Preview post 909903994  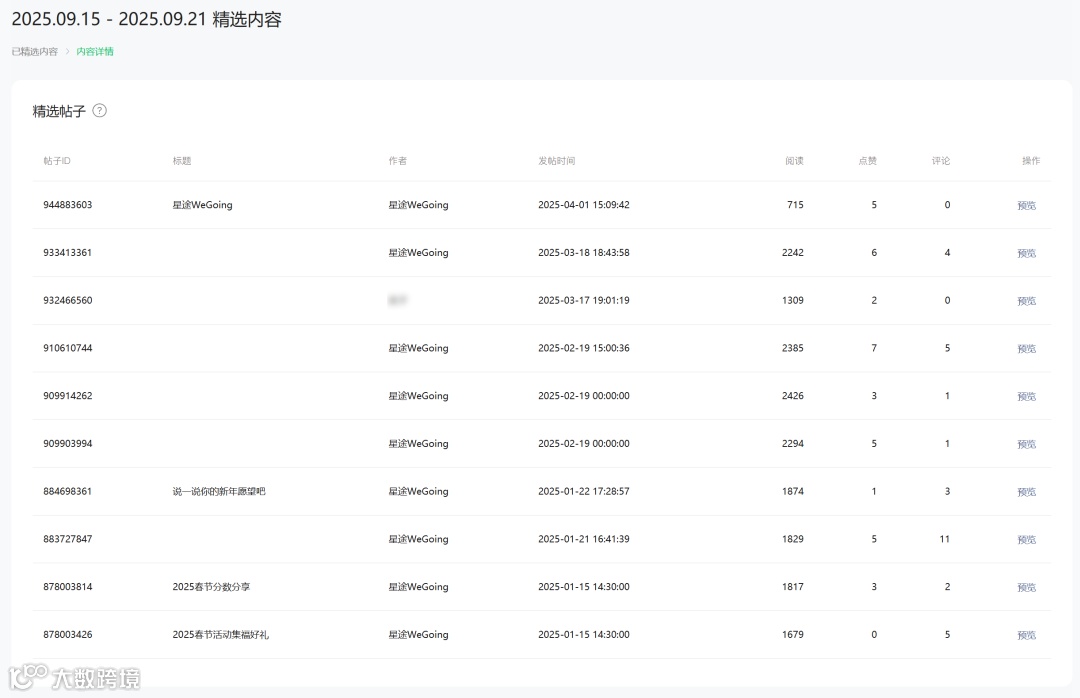coord(1026,444)
